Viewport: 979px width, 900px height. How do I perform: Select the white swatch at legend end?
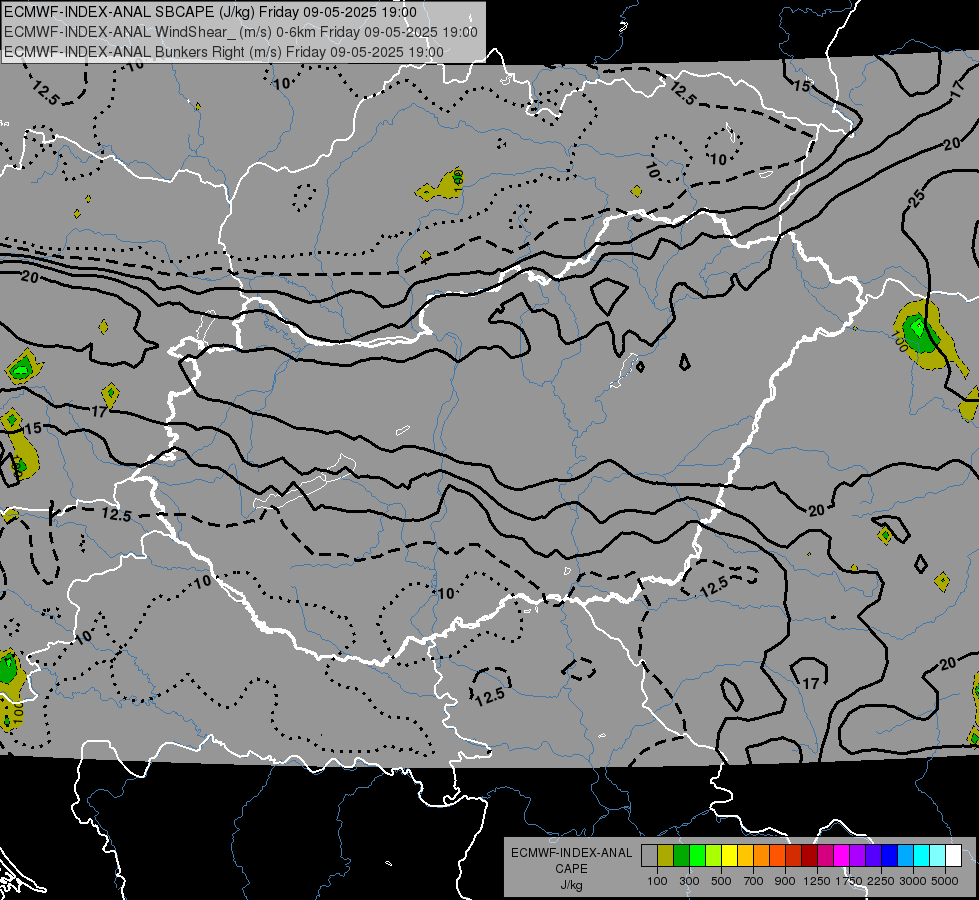click(x=955, y=855)
